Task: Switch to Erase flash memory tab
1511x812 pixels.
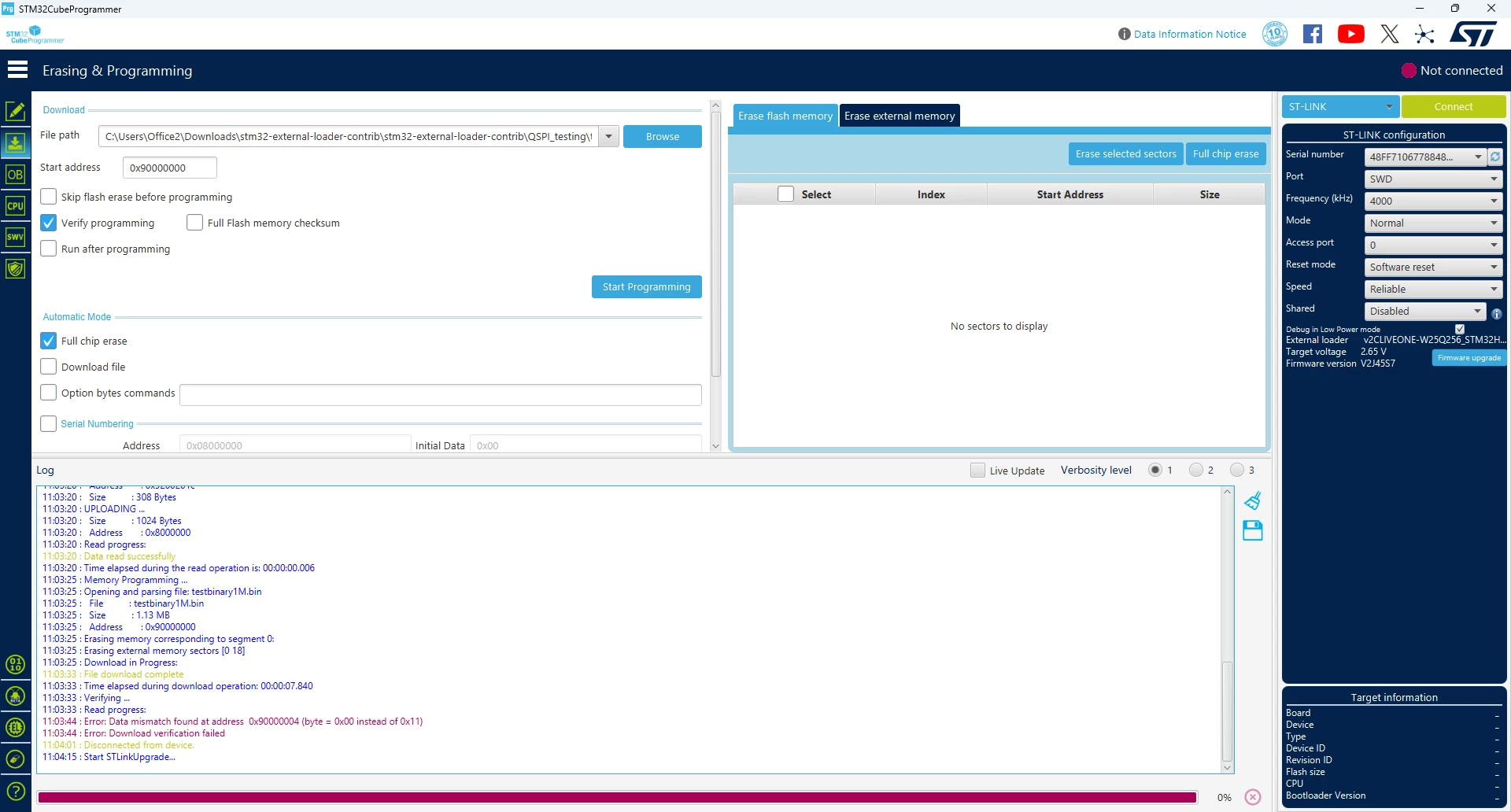Action: tap(785, 116)
